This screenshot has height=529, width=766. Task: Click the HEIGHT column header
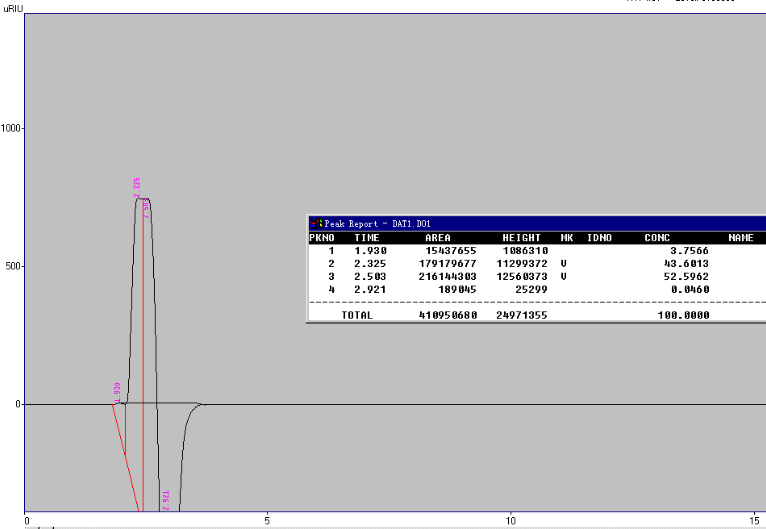521,238
